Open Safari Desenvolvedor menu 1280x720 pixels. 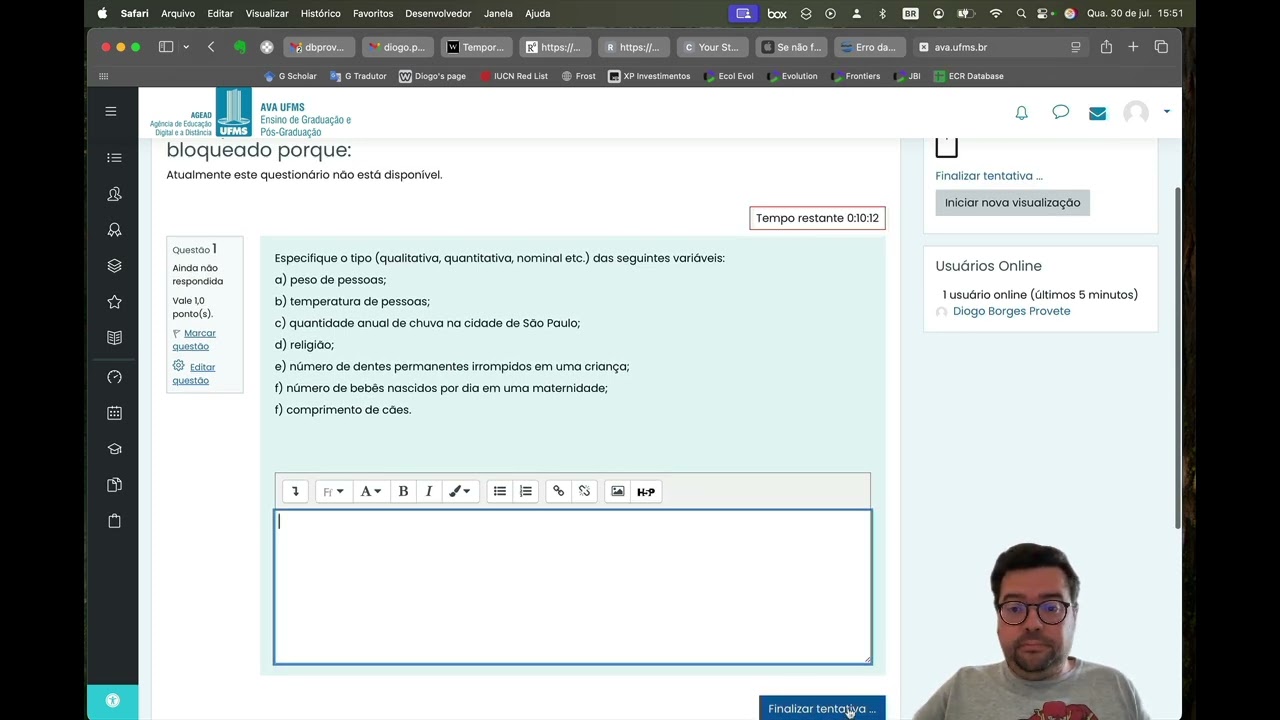(x=438, y=13)
